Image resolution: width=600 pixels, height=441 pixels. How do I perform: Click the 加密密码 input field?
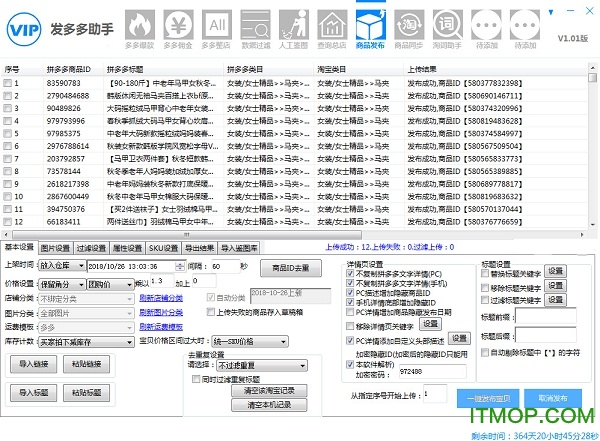coord(432,371)
